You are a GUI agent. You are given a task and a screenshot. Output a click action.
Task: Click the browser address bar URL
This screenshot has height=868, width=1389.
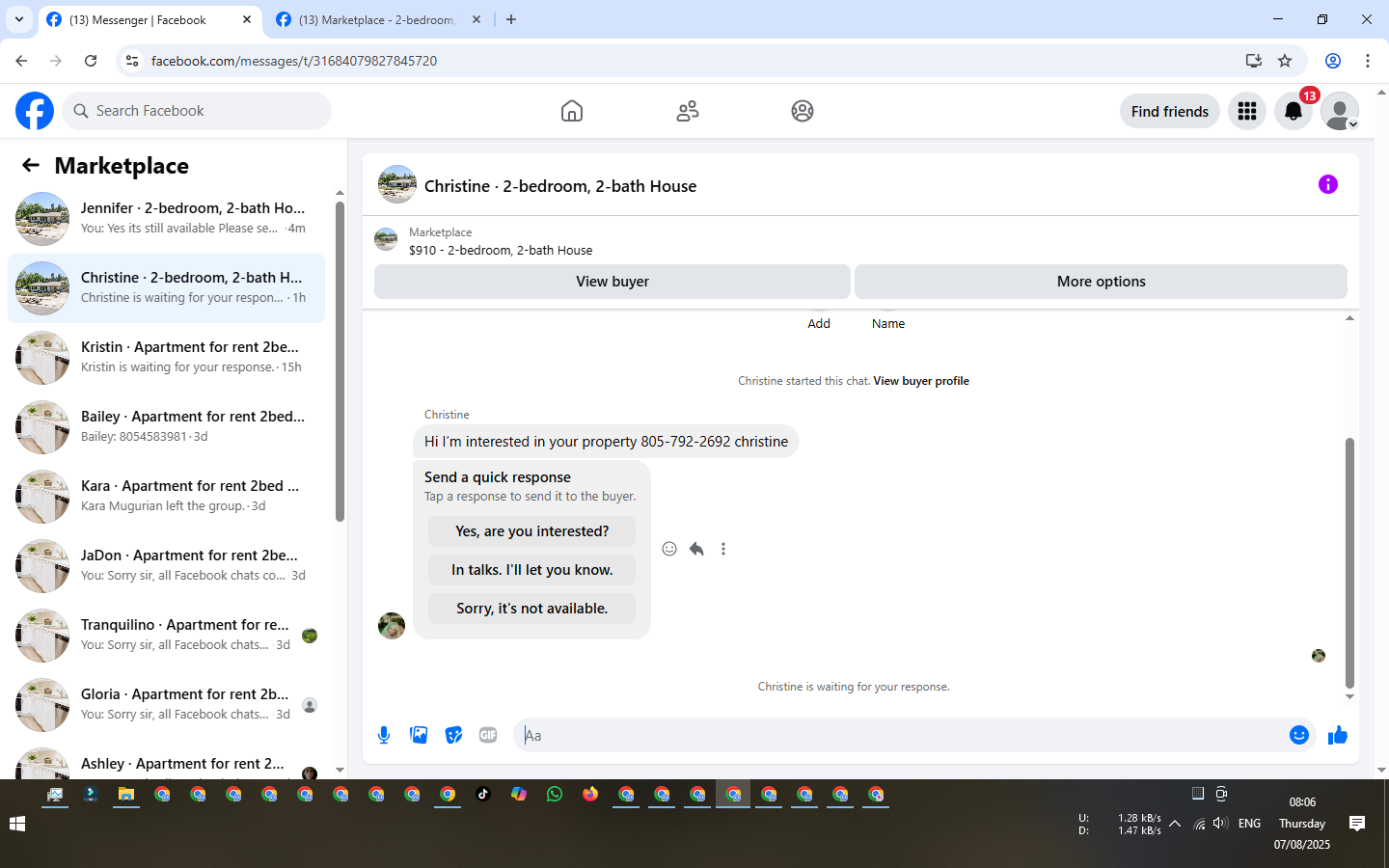point(294,61)
